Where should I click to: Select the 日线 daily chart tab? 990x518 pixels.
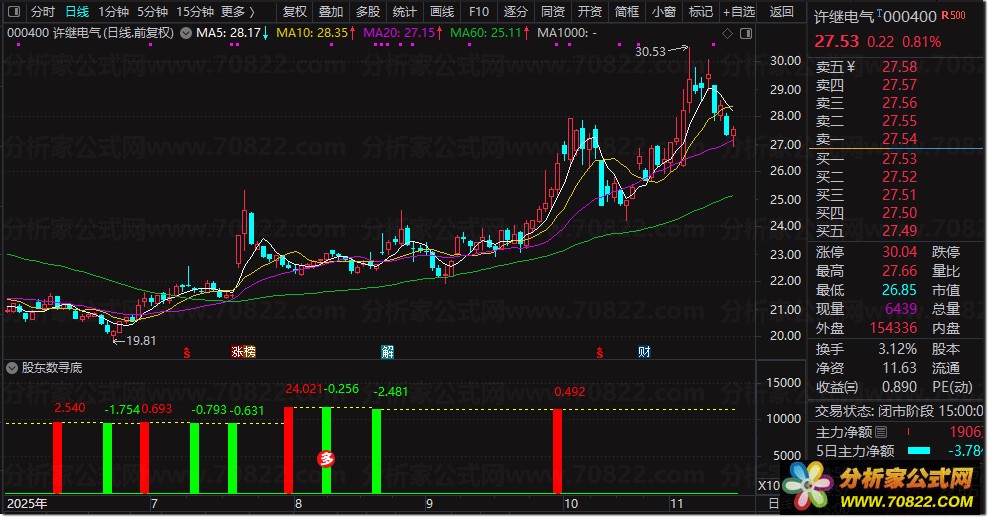[x=77, y=11]
